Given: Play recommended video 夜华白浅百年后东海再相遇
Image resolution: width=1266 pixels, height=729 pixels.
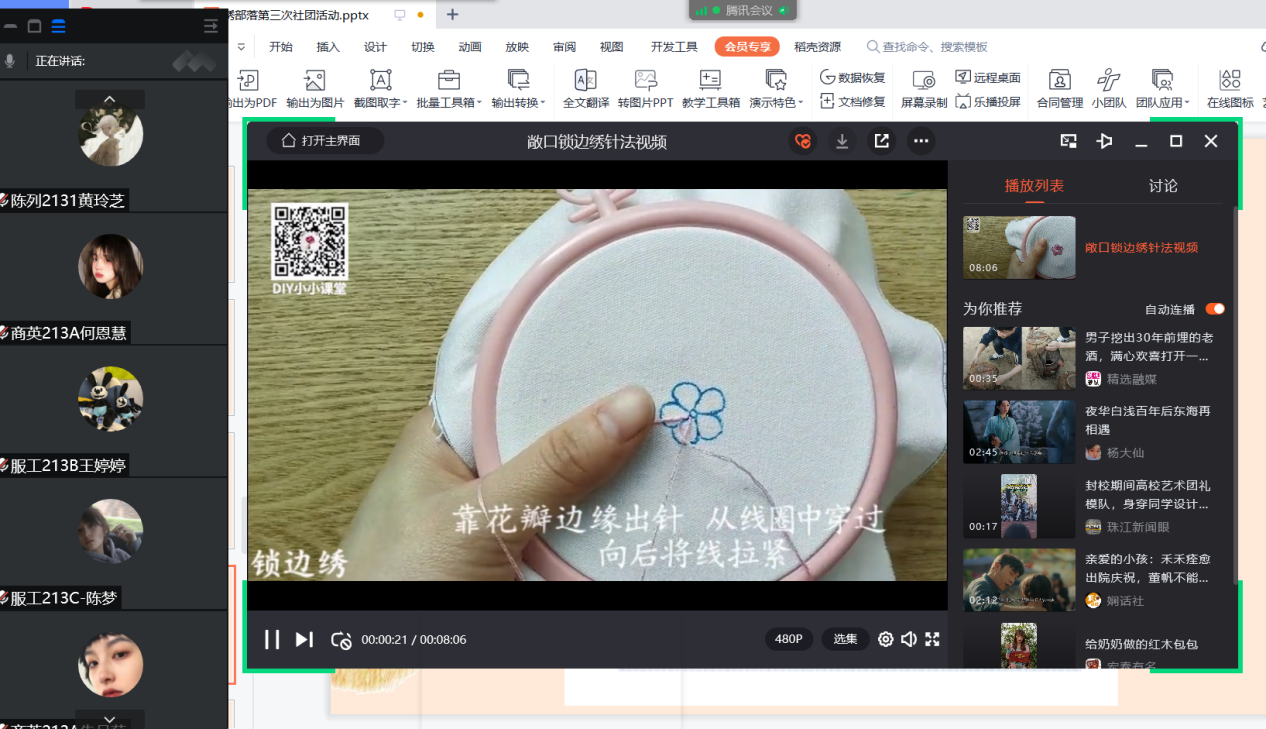Looking at the screenshot, I should 1148,419.
